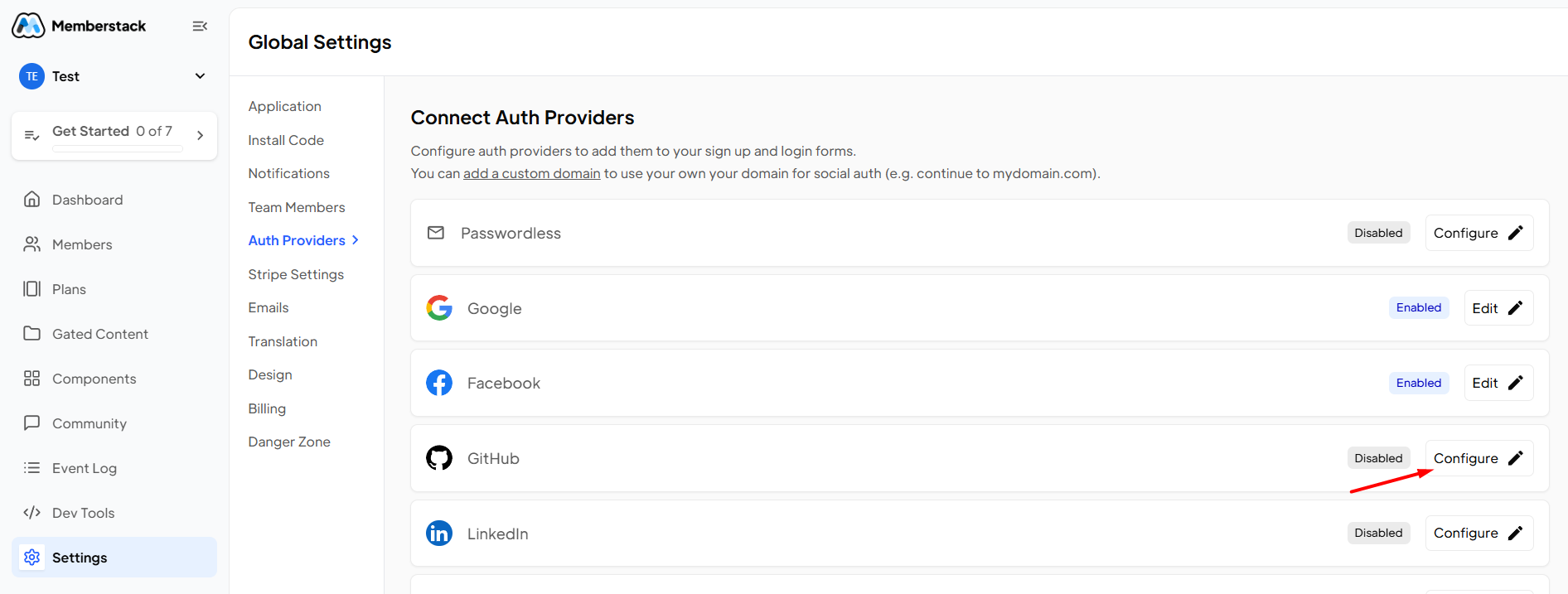
Task: Click the Memberstack logo icon
Action: click(x=28, y=26)
